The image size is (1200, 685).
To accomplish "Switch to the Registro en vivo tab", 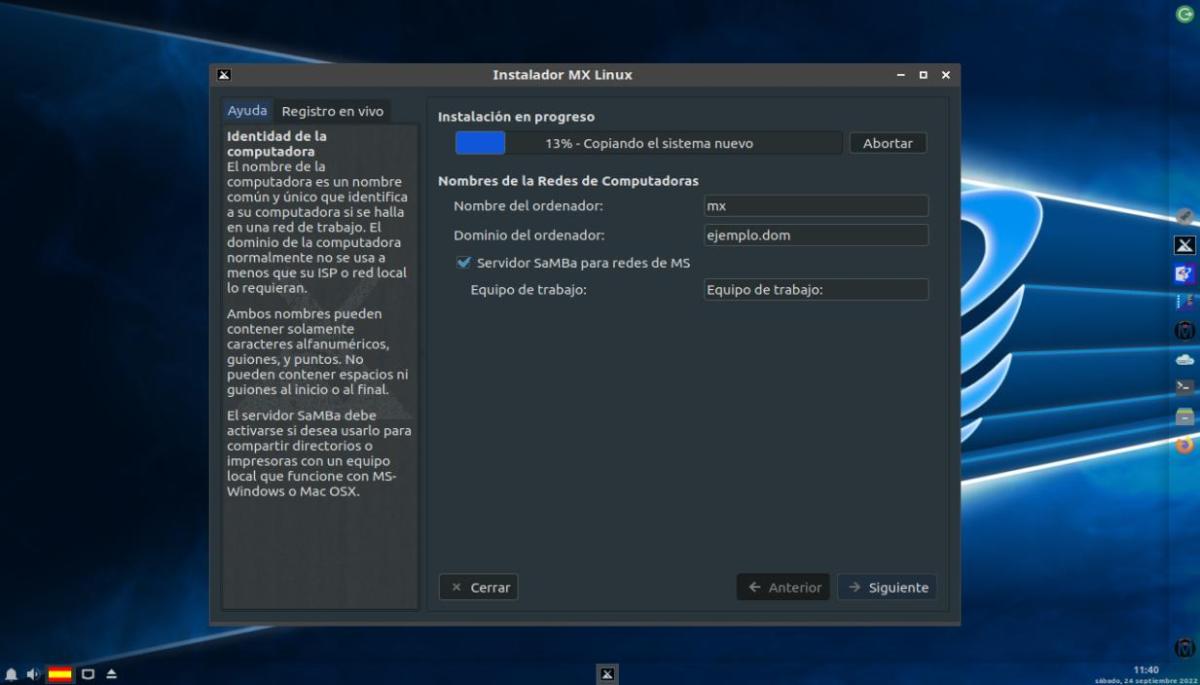I will click(332, 111).
